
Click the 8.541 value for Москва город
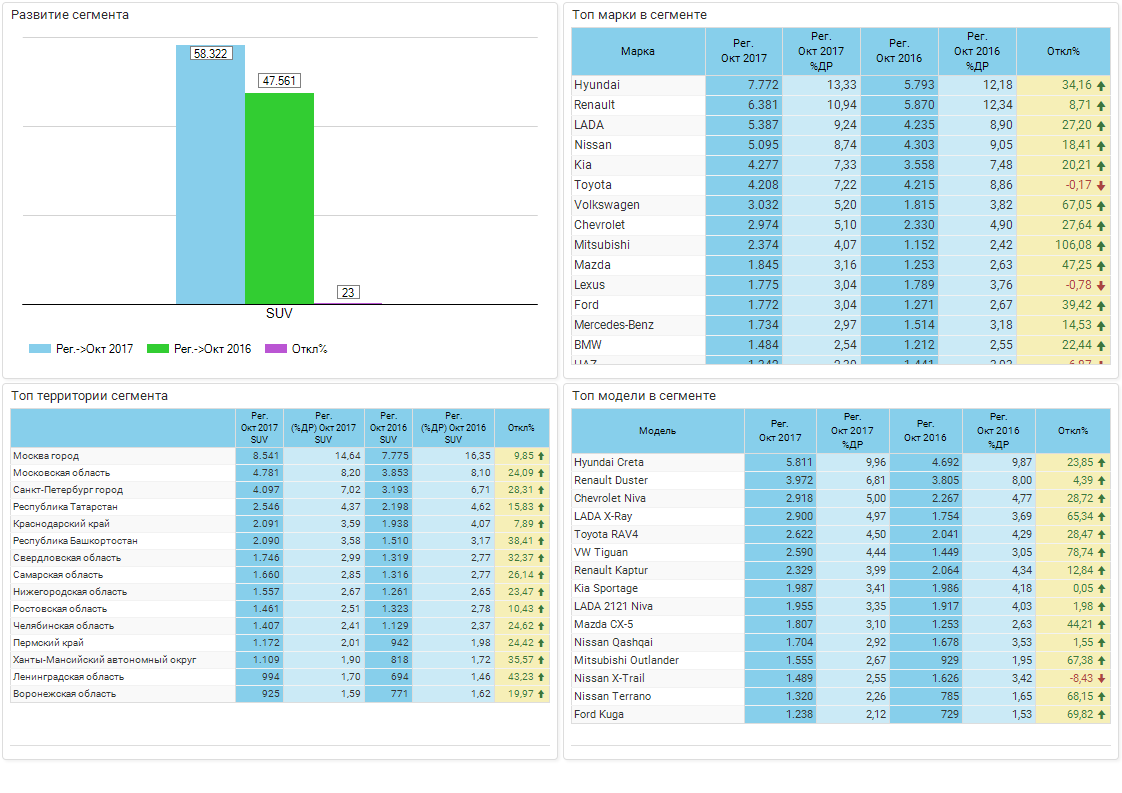click(x=266, y=456)
